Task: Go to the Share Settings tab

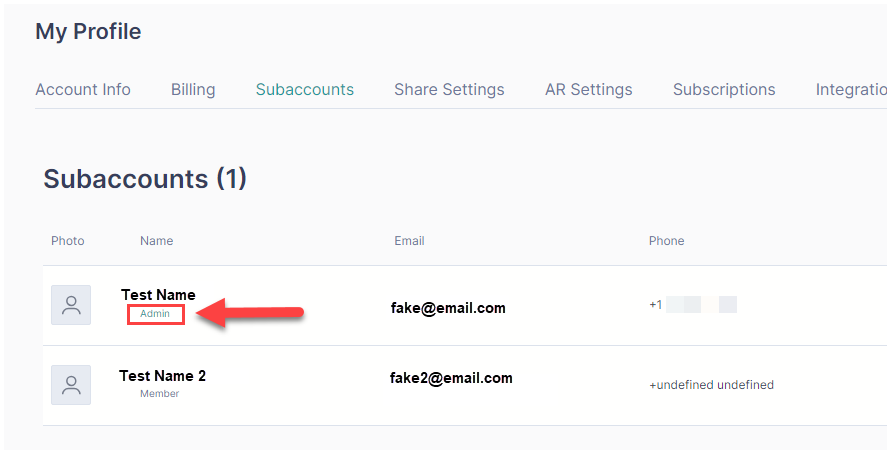Action: pos(449,89)
